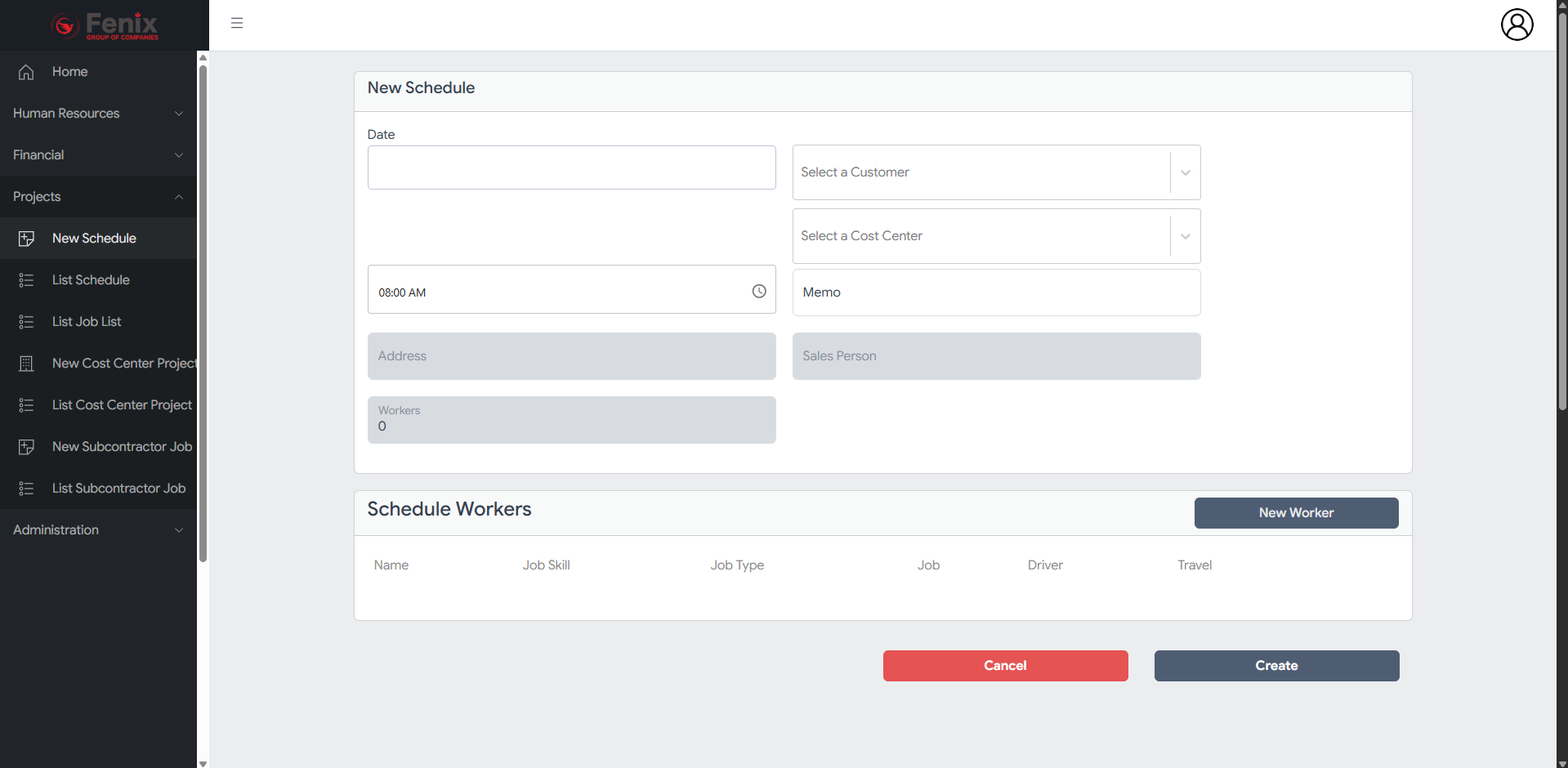
Task: Click the New Worker button
Action: (1296, 513)
